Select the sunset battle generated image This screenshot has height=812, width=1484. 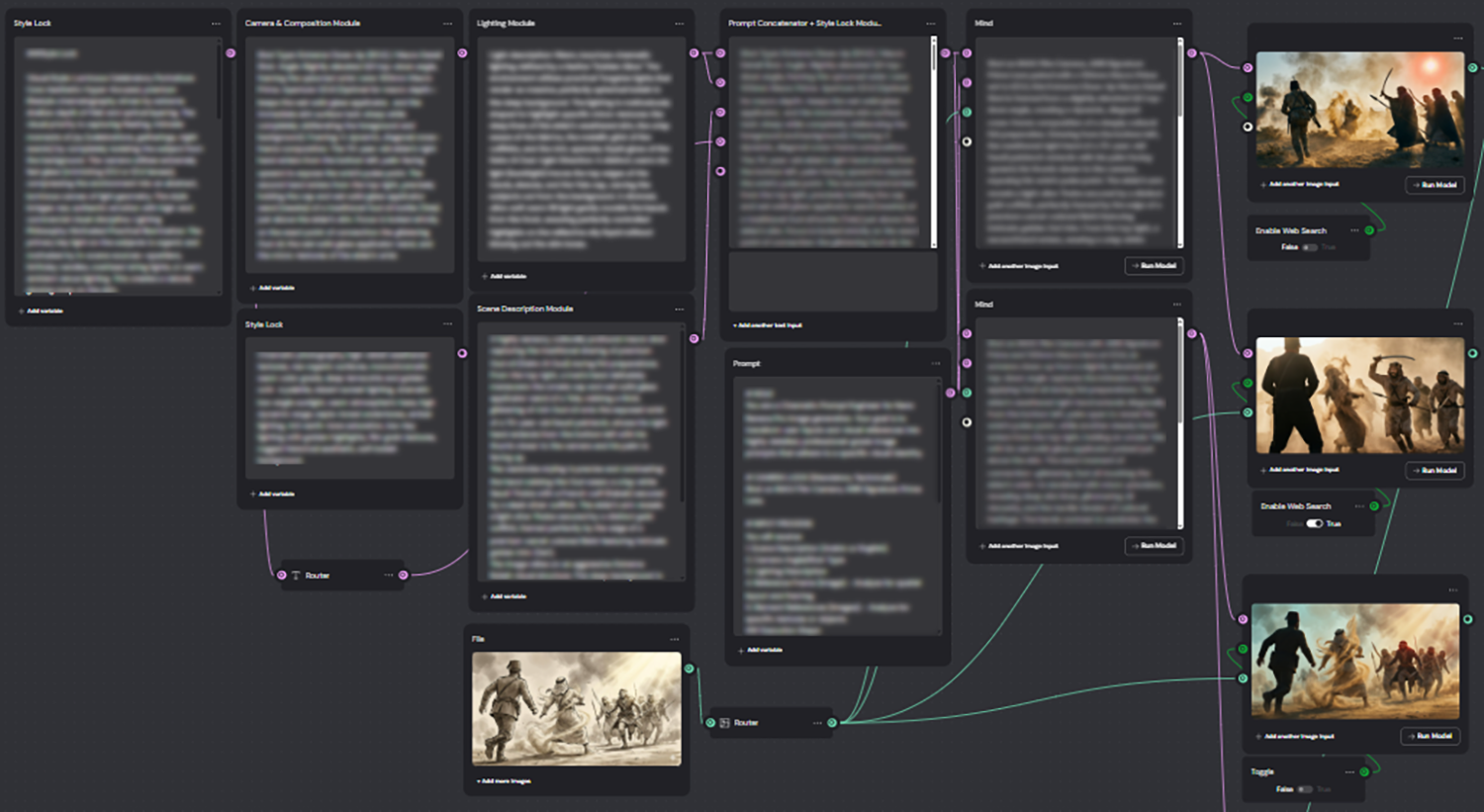coord(1359,110)
